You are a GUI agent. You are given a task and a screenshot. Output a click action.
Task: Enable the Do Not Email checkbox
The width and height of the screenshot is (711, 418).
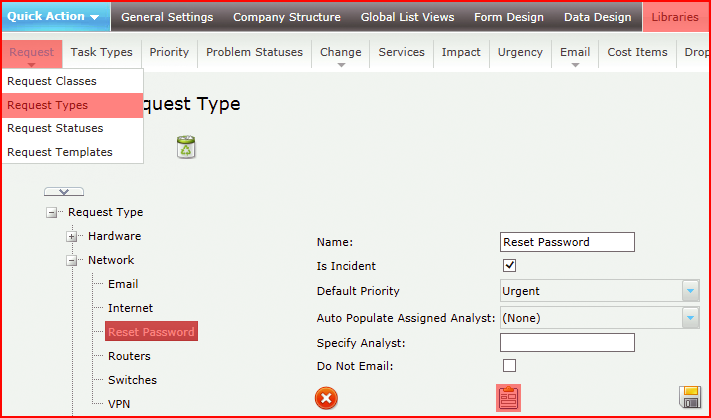point(509,365)
